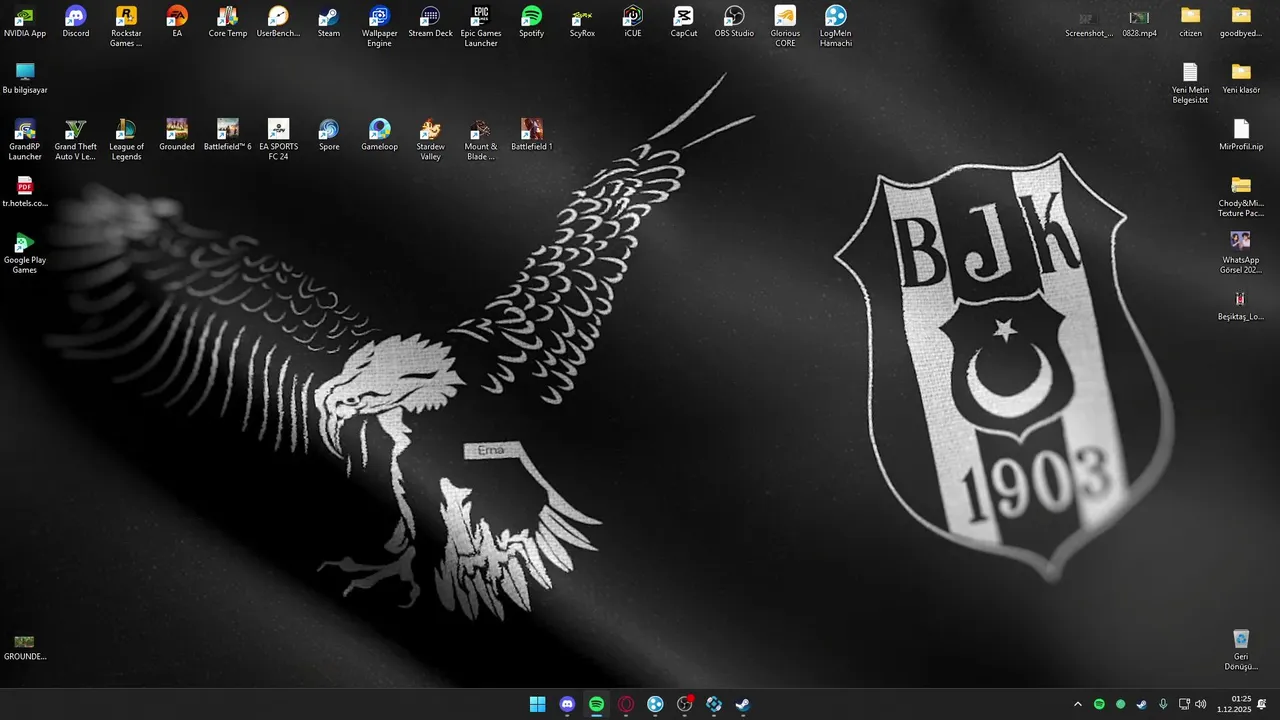Select the Battlefield 6 desktop icon
This screenshot has height=720, width=1280.
tap(228, 135)
